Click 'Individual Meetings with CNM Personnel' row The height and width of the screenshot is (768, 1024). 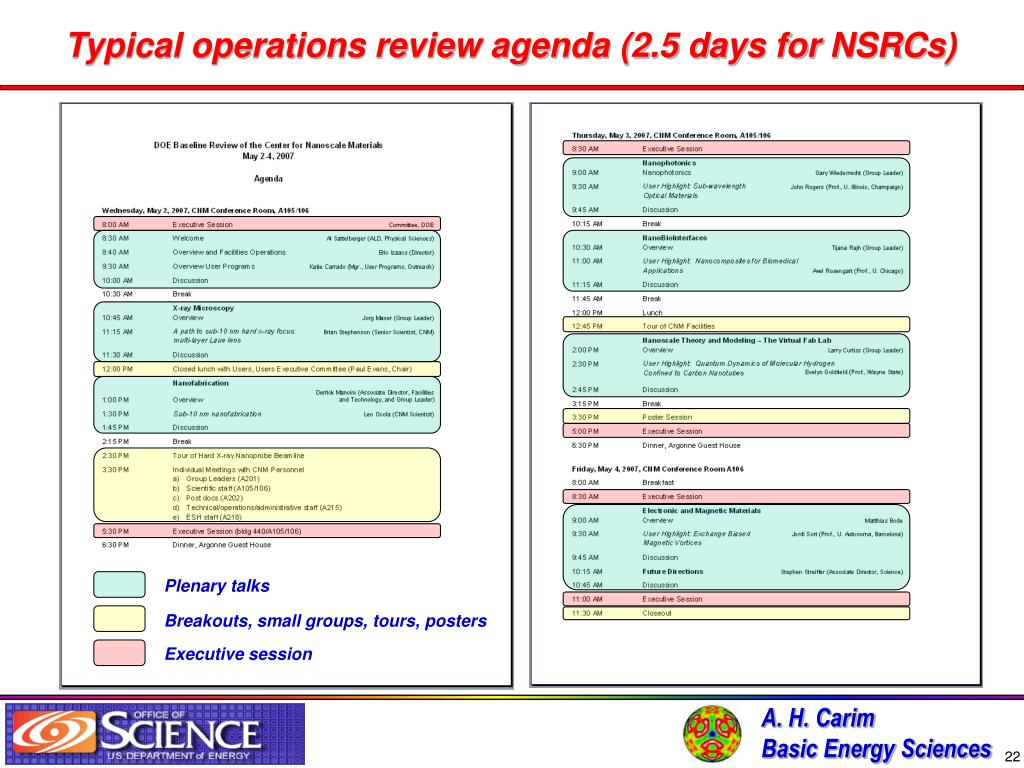[x=267, y=470]
